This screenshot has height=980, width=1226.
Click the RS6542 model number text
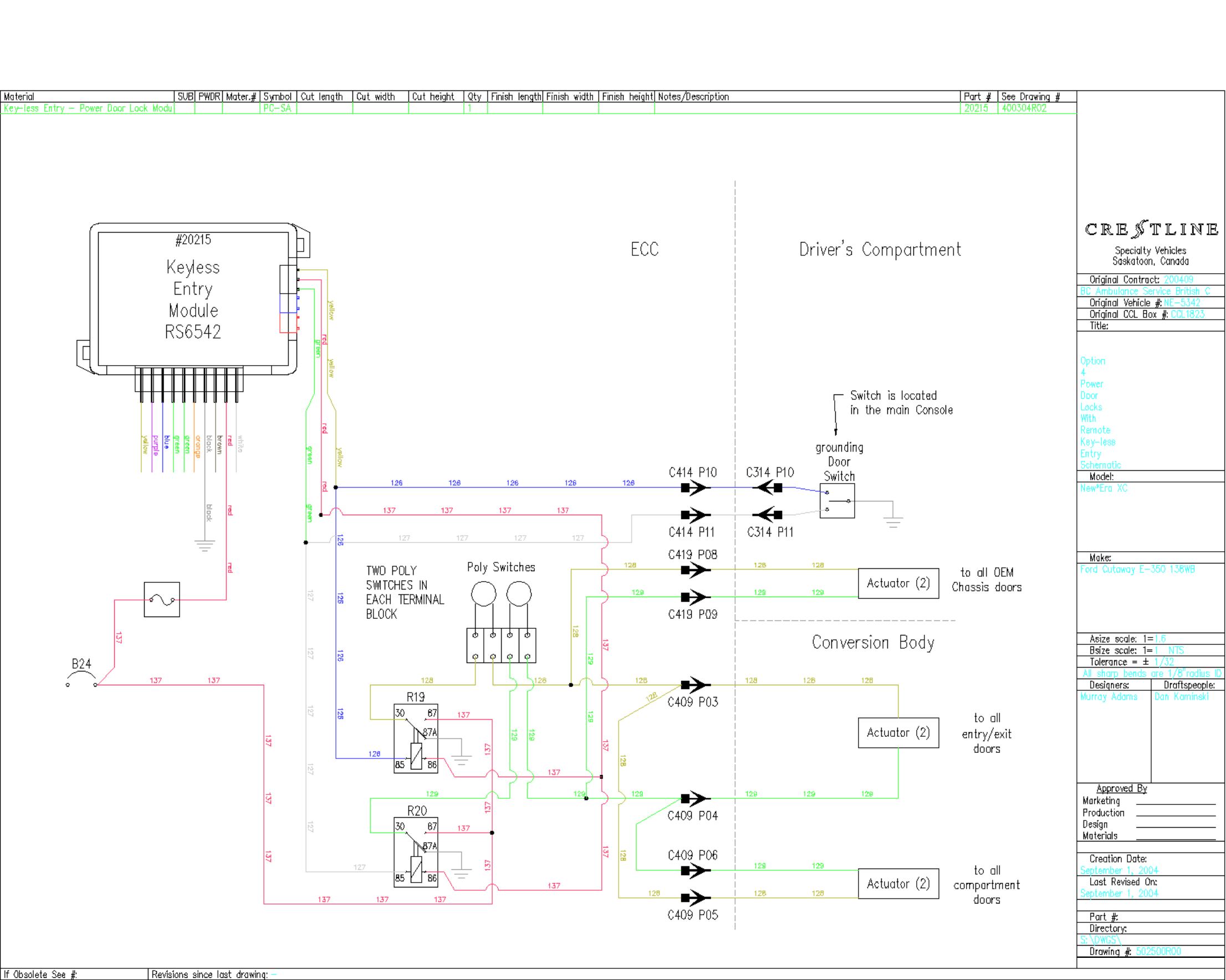(x=193, y=332)
